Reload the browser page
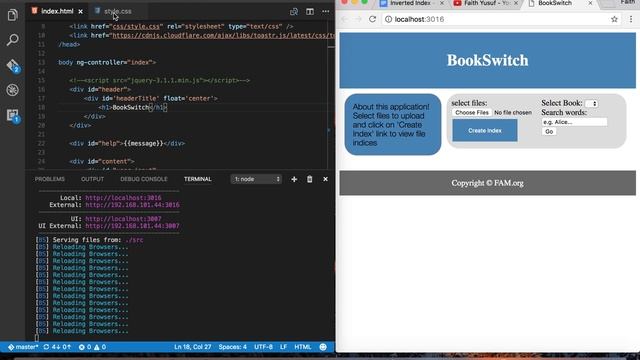 point(372,19)
